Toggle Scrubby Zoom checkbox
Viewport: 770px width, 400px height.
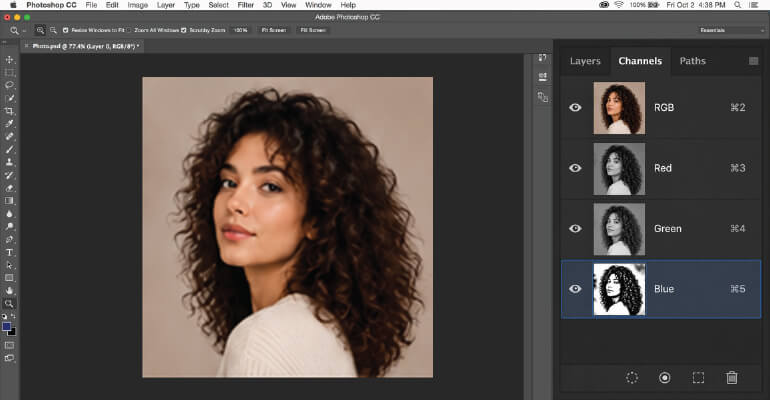point(184,30)
